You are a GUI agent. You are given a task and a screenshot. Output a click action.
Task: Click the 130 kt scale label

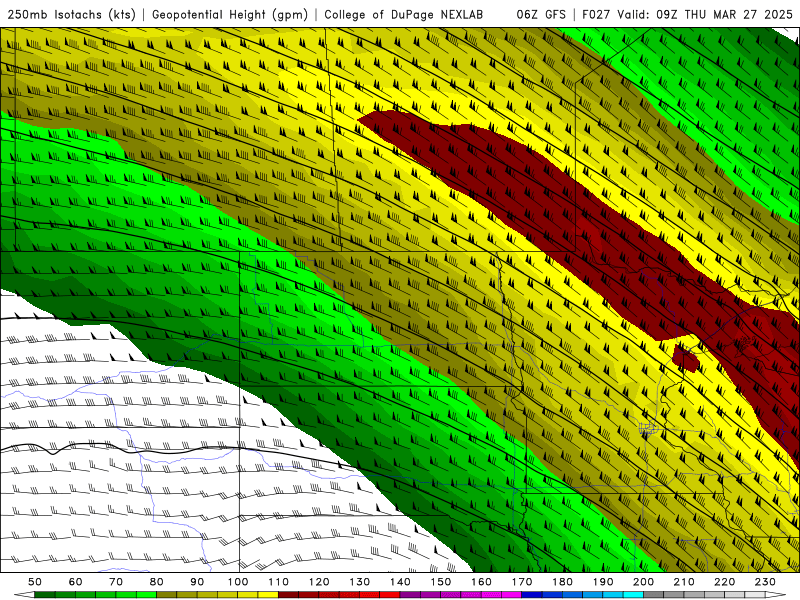359,582
